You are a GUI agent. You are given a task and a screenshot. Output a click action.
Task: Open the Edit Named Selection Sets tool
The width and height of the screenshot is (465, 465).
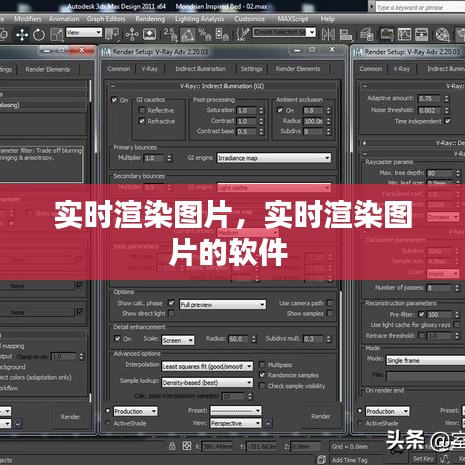[242, 34]
